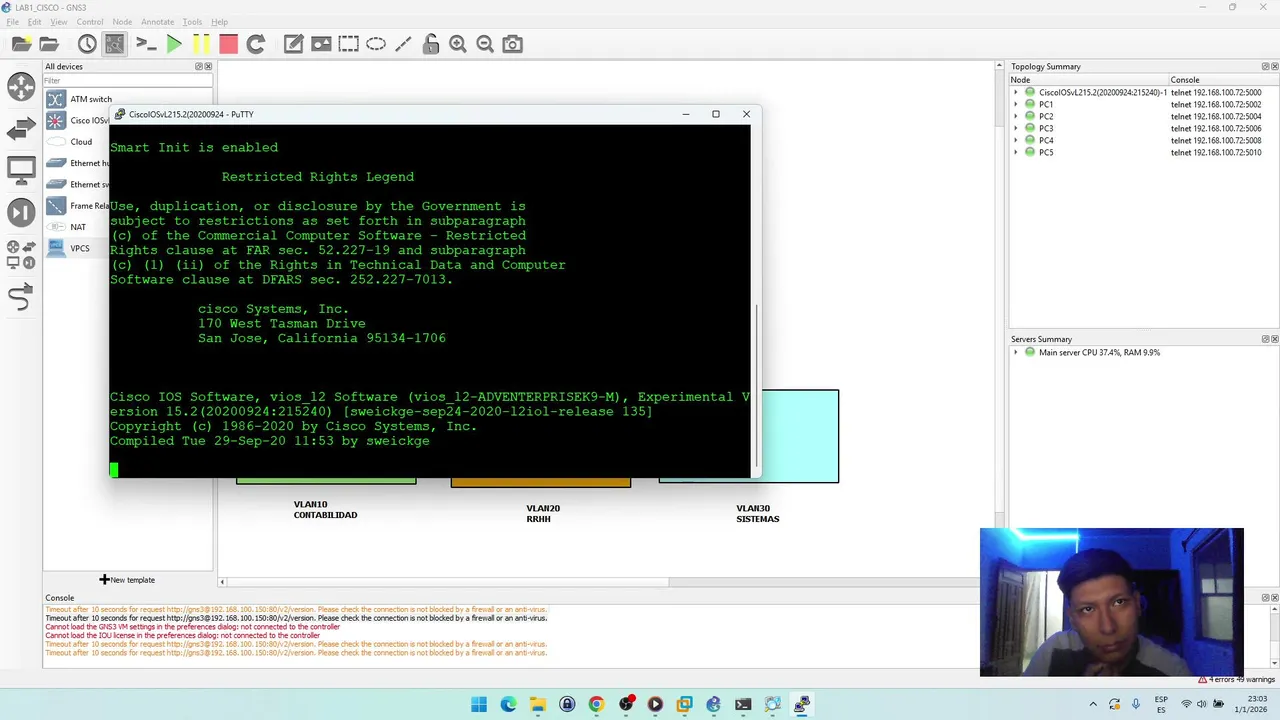
Task: Open Microsoft Edge from taskbar
Action: pos(508,704)
